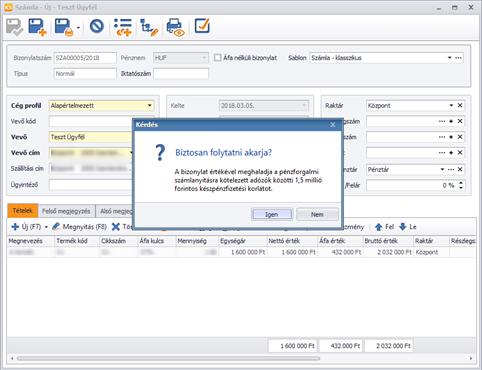Maximize the Számla window
This screenshot has width=482, height=370.
click(x=455, y=7)
